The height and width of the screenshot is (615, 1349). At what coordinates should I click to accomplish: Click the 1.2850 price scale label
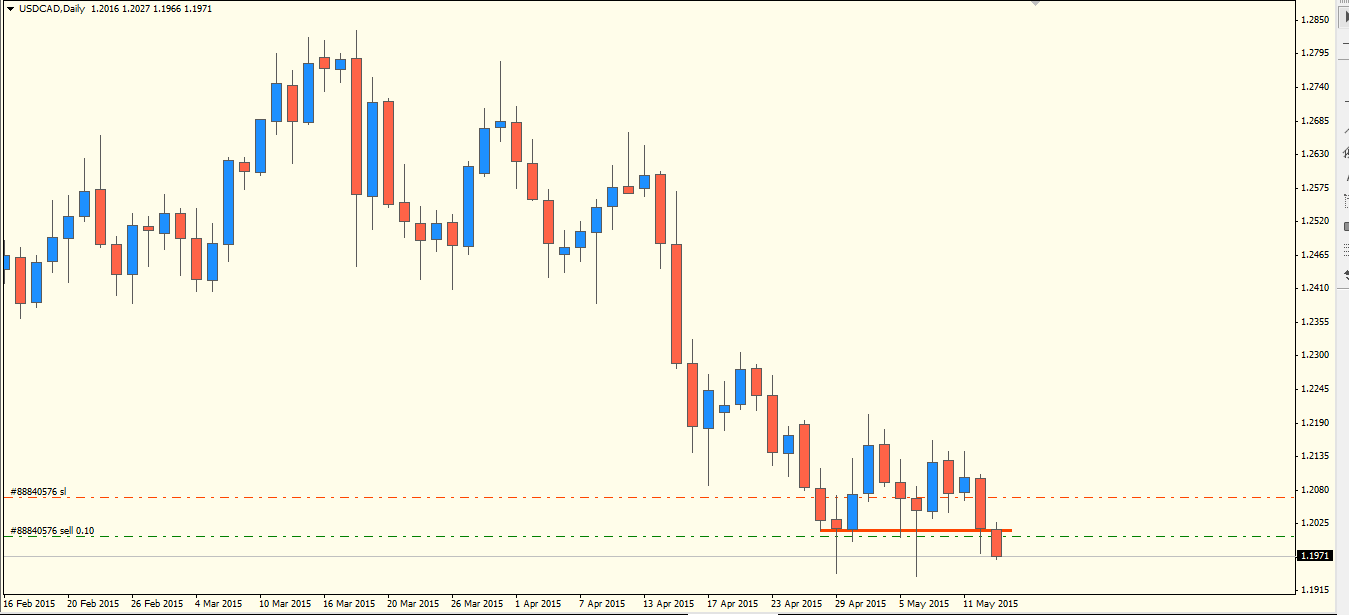(x=1316, y=20)
